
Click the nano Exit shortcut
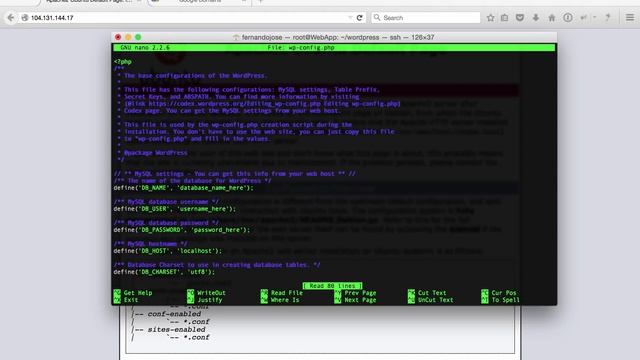tap(126, 300)
